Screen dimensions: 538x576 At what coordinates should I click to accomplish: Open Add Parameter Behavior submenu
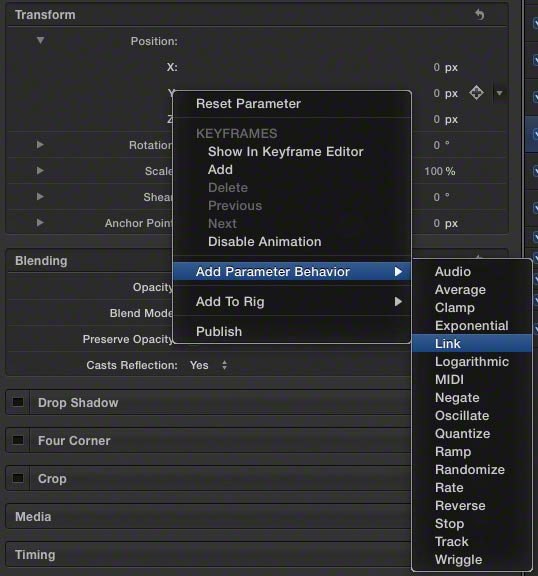tap(292, 272)
